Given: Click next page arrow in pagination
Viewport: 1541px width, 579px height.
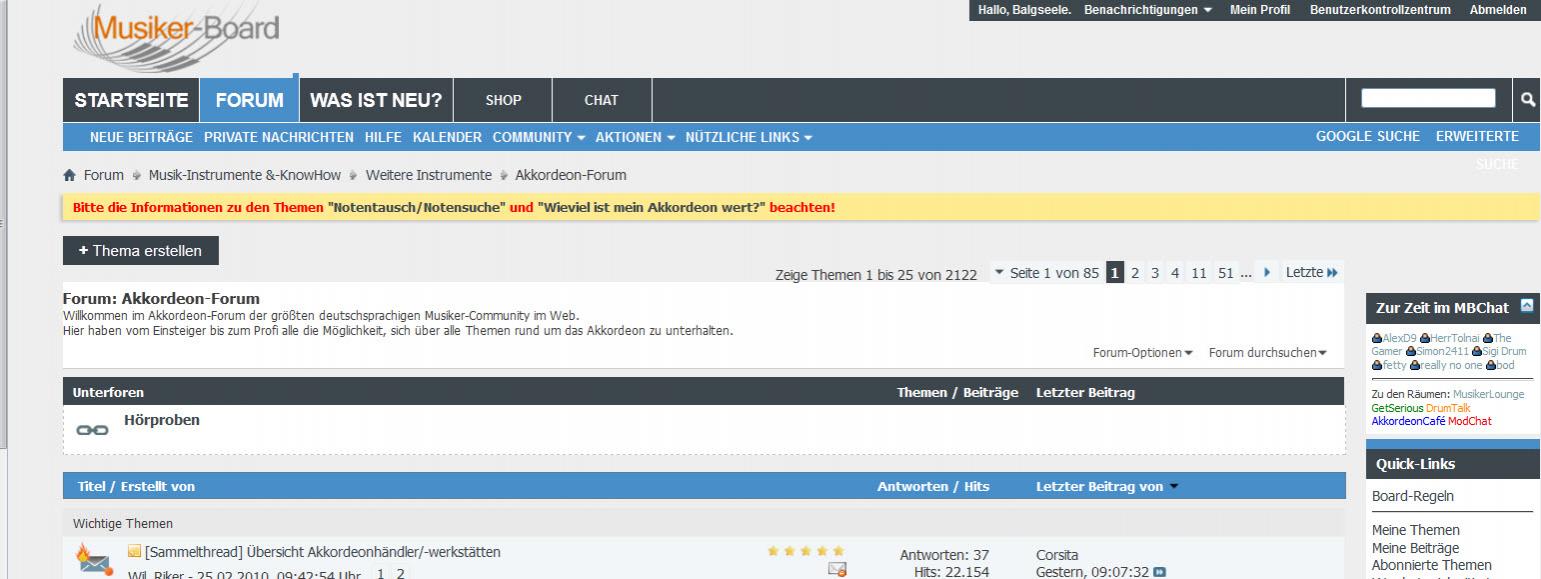Looking at the screenshot, I should [x=1267, y=272].
